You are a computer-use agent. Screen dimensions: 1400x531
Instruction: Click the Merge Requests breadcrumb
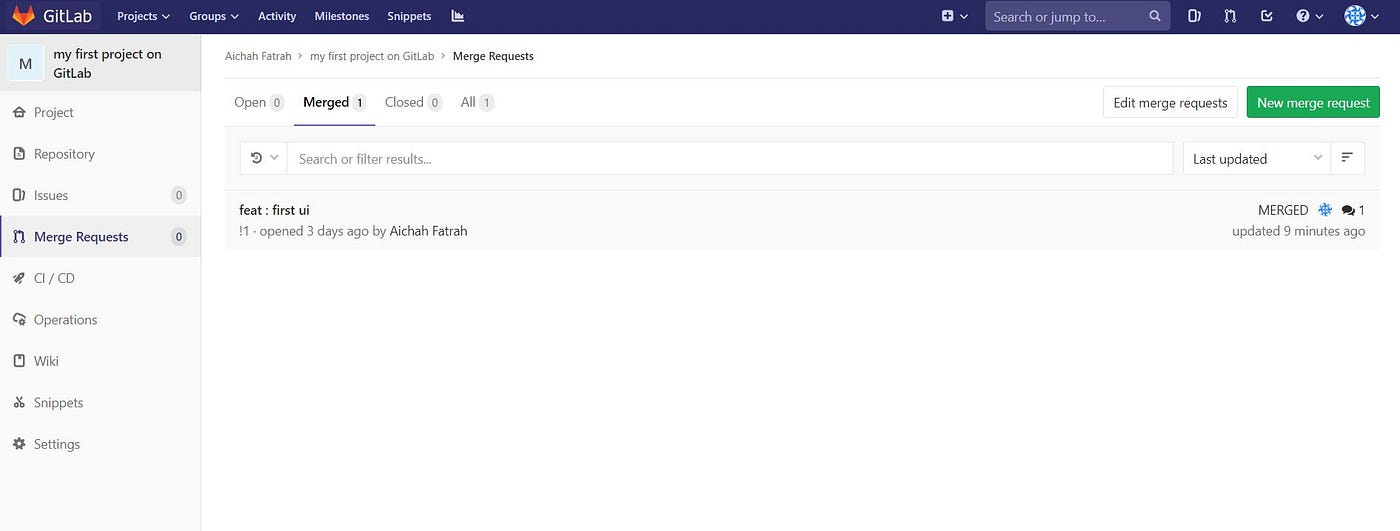[493, 56]
